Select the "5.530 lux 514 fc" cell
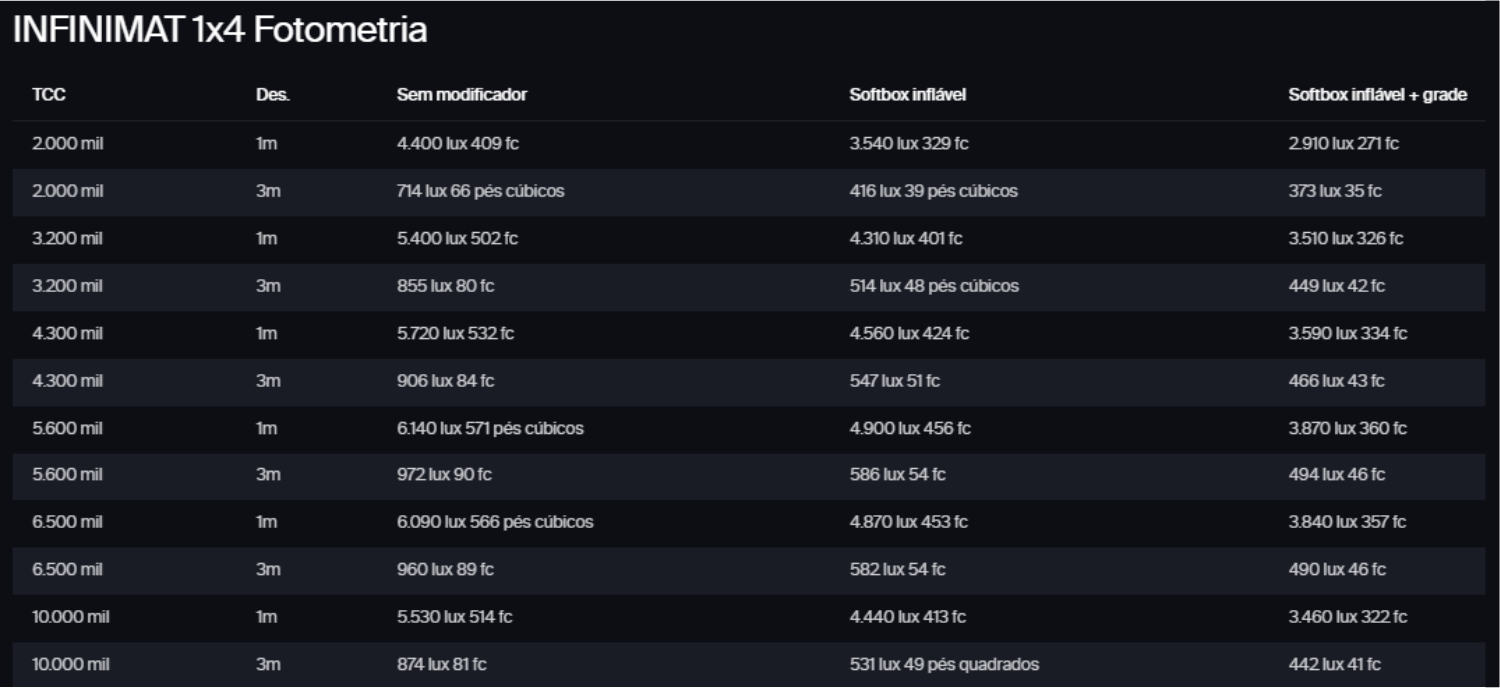1500x688 pixels. 454,617
